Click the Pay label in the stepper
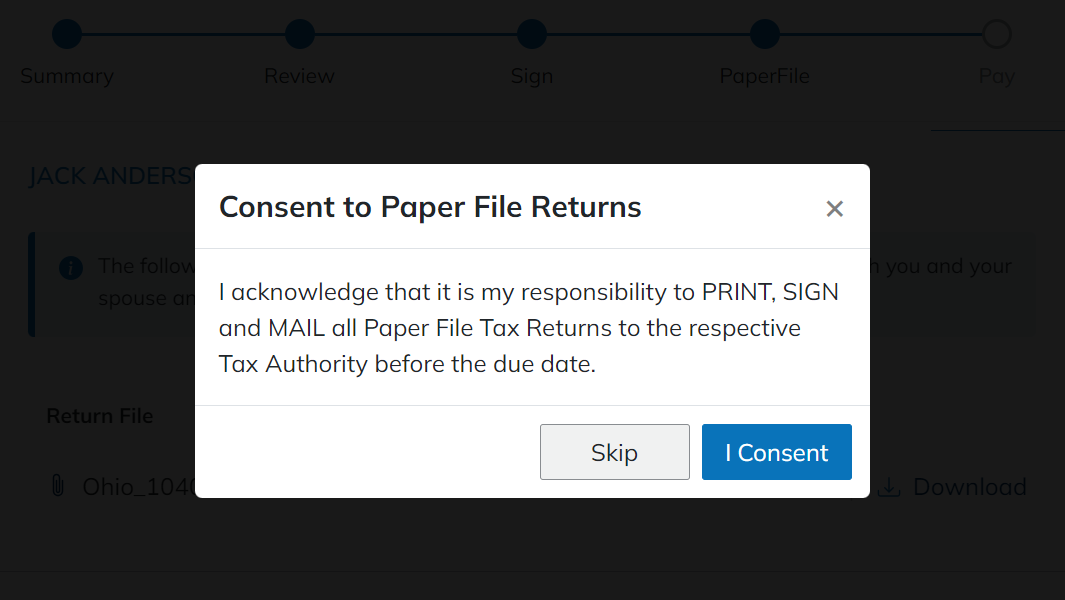 click(996, 75)
